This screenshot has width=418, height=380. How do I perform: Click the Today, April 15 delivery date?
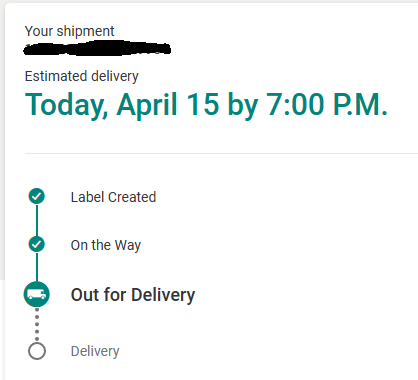[x=122, y=105]
